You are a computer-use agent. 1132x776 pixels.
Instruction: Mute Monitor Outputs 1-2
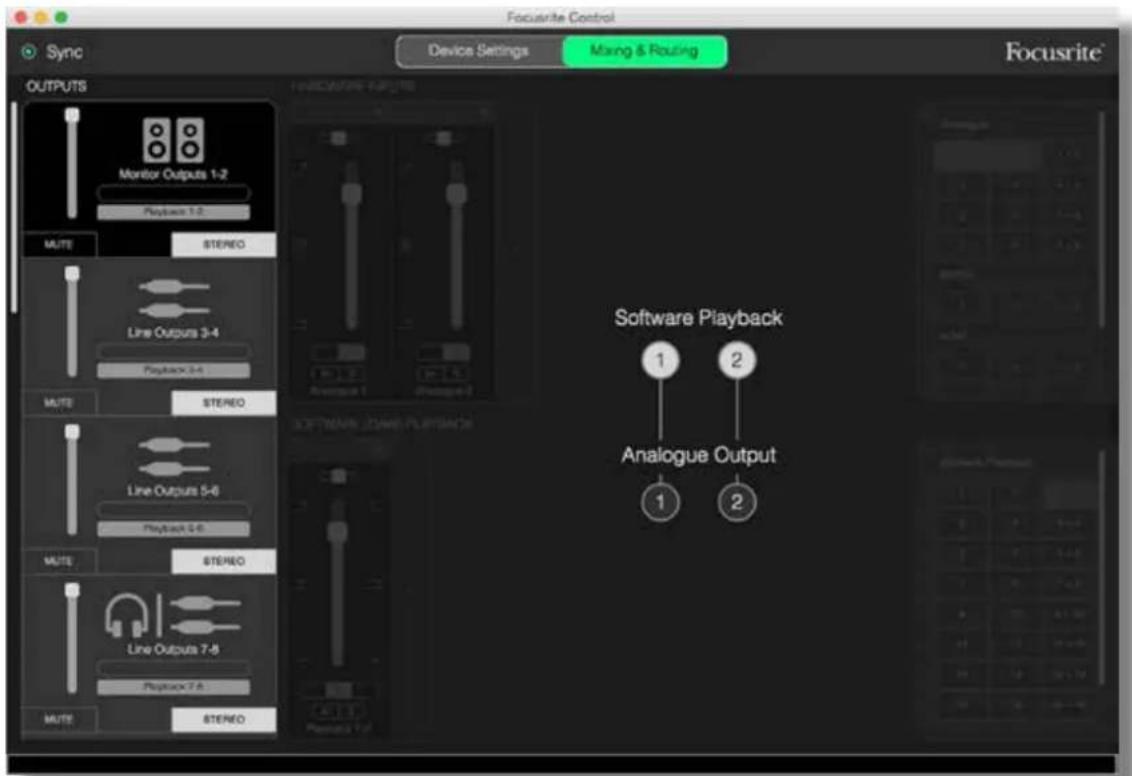click(59, 245)
